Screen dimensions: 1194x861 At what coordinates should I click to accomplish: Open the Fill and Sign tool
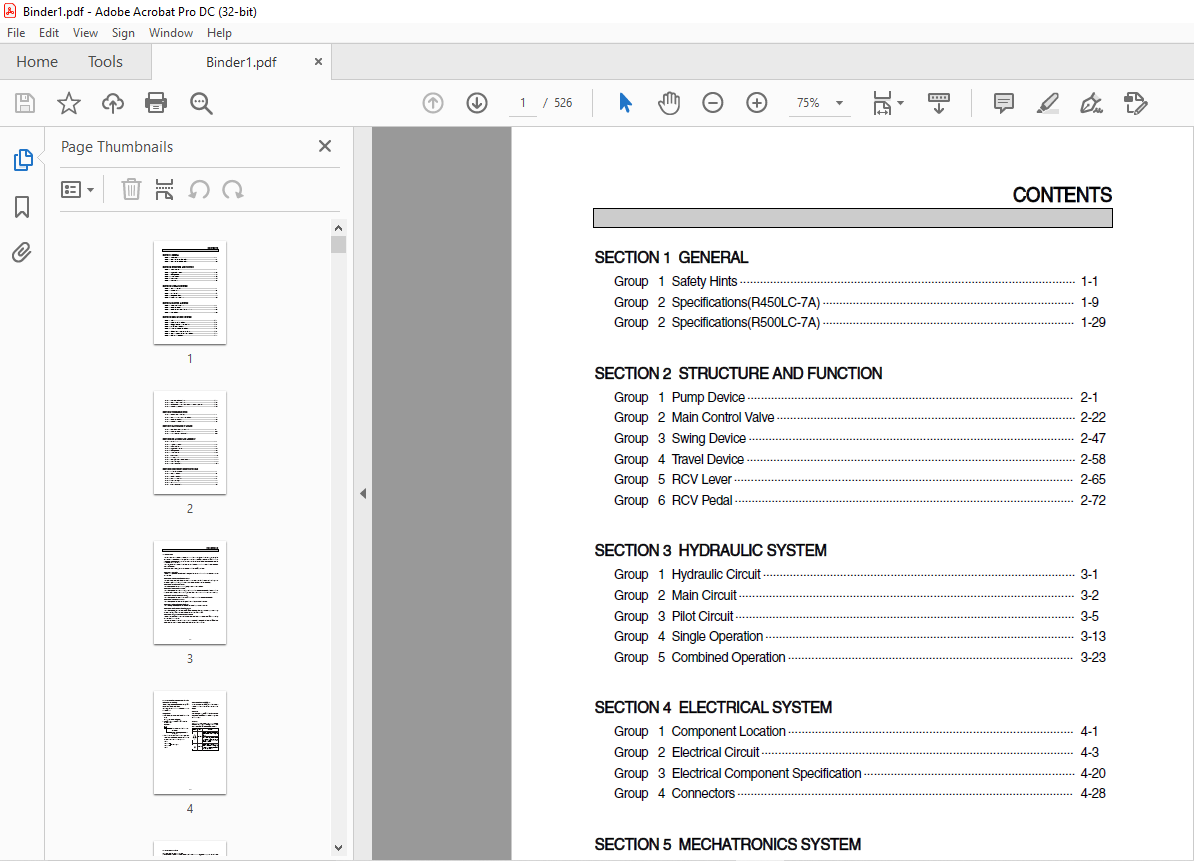click(x=1091, y=103)
